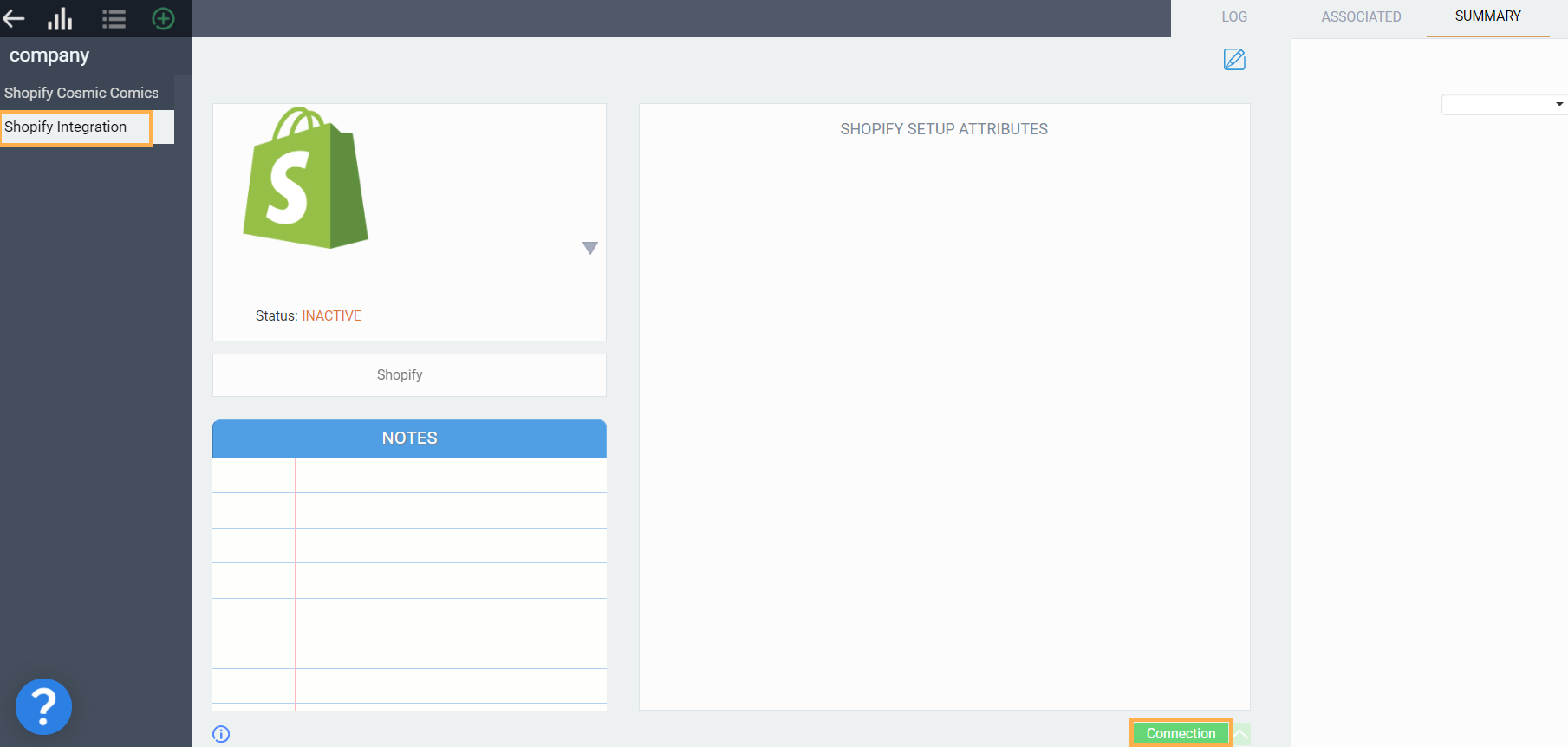This screenshot has width=1568, height=747.
Task: Click the back arrow icon
Action: coord(13,18)
